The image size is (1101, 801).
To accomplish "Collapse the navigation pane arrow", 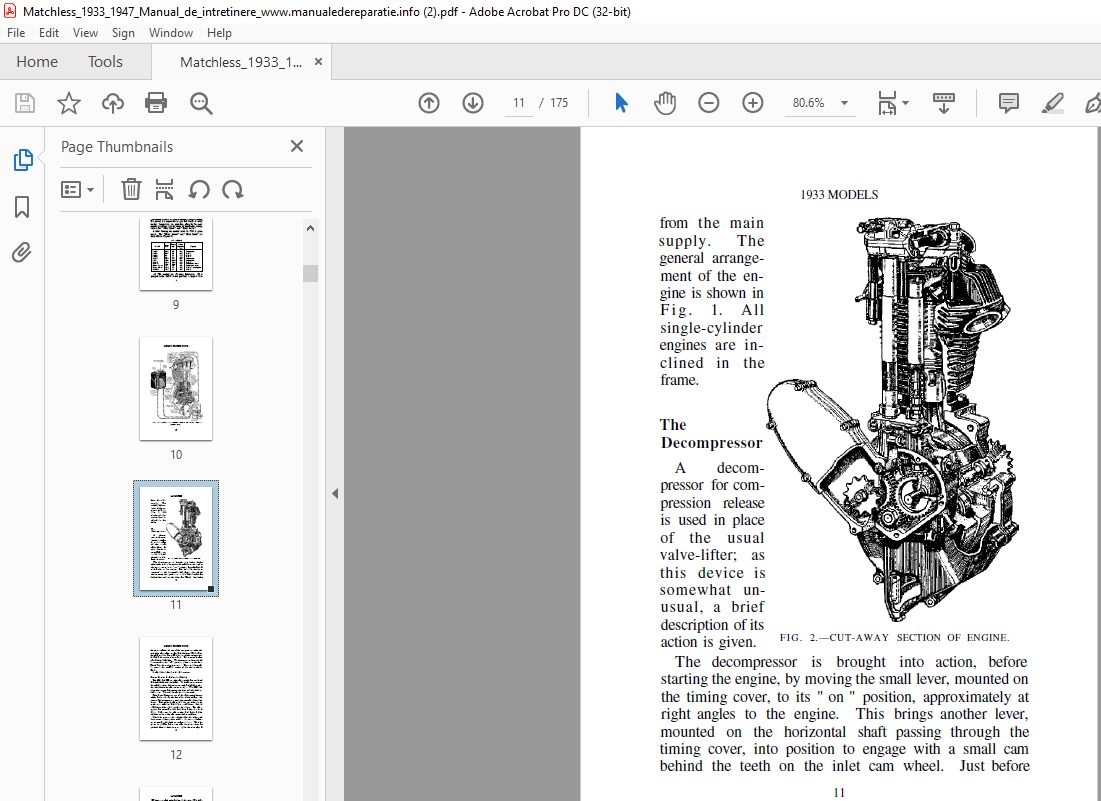I will coord(335,494).
